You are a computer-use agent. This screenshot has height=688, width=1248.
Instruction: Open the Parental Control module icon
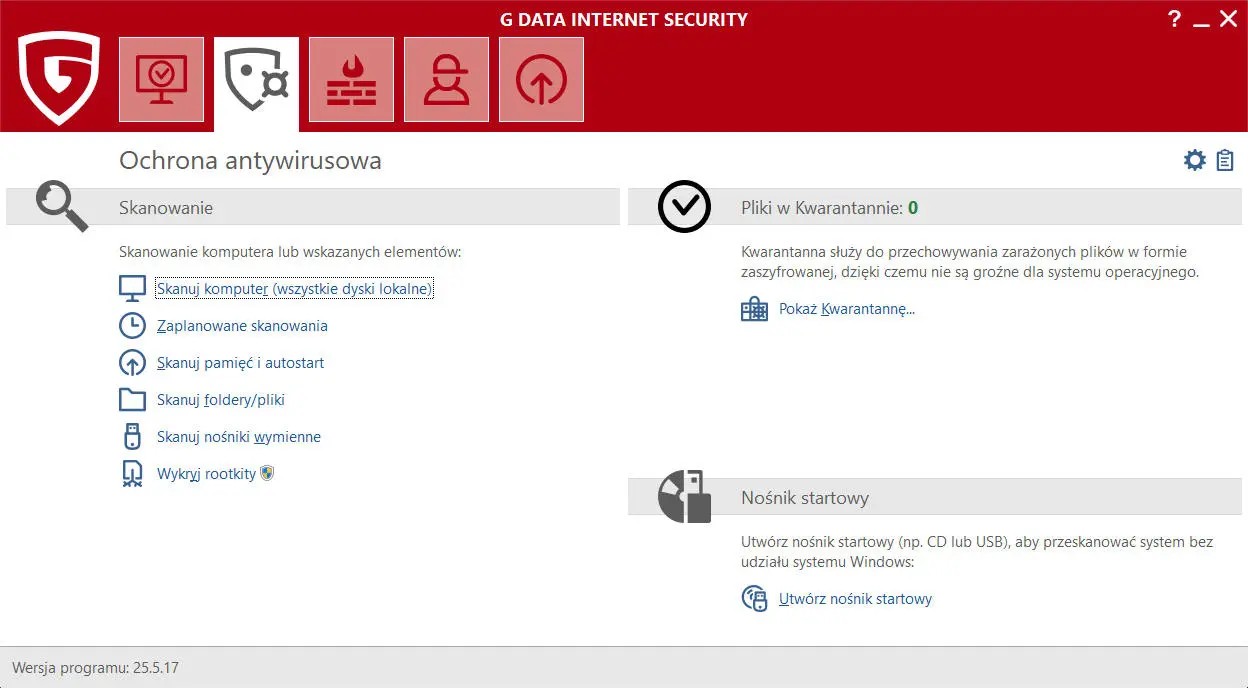pyautogui.click(x=446, y=79)
